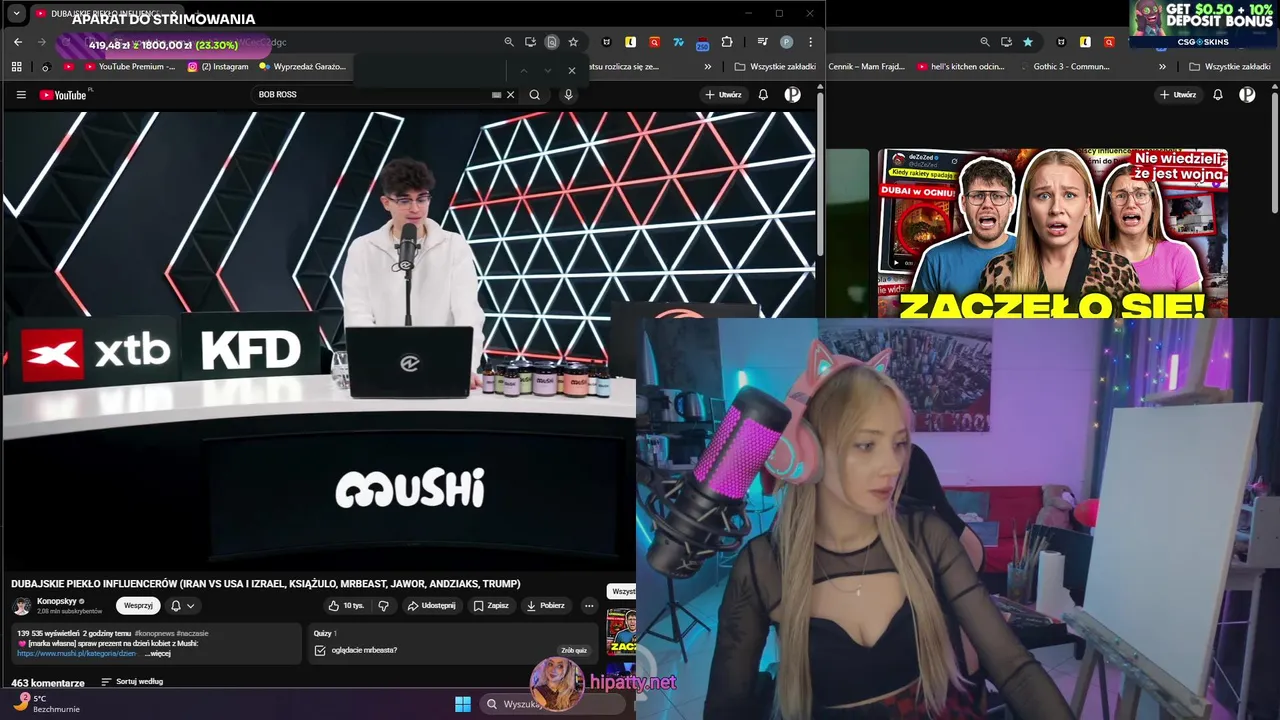Screen dimensions: 1280x720
Task: Start voice search with microphone icon
Action: click(x=568, y=95)
